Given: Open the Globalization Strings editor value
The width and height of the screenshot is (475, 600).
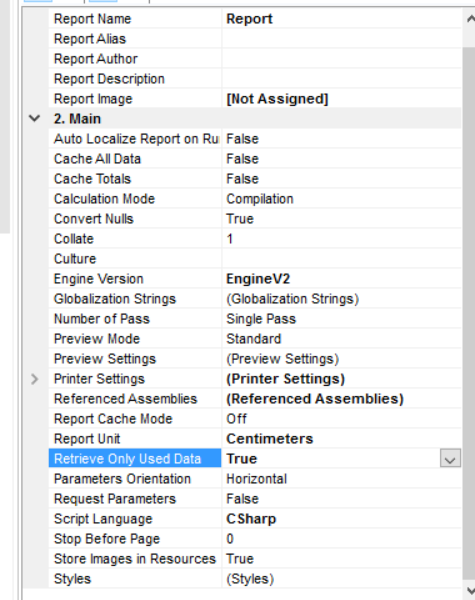Looking at the screenshot, I should pos(341,298).
